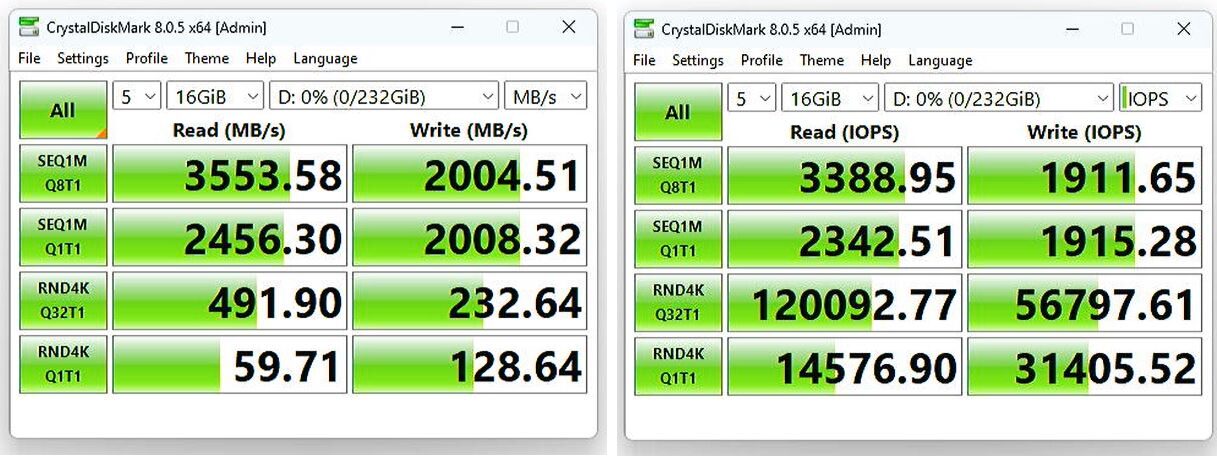Run RND4K Q1T1 test in left window
Viewport: 1217px width, 456px height.
click(63, 364)
